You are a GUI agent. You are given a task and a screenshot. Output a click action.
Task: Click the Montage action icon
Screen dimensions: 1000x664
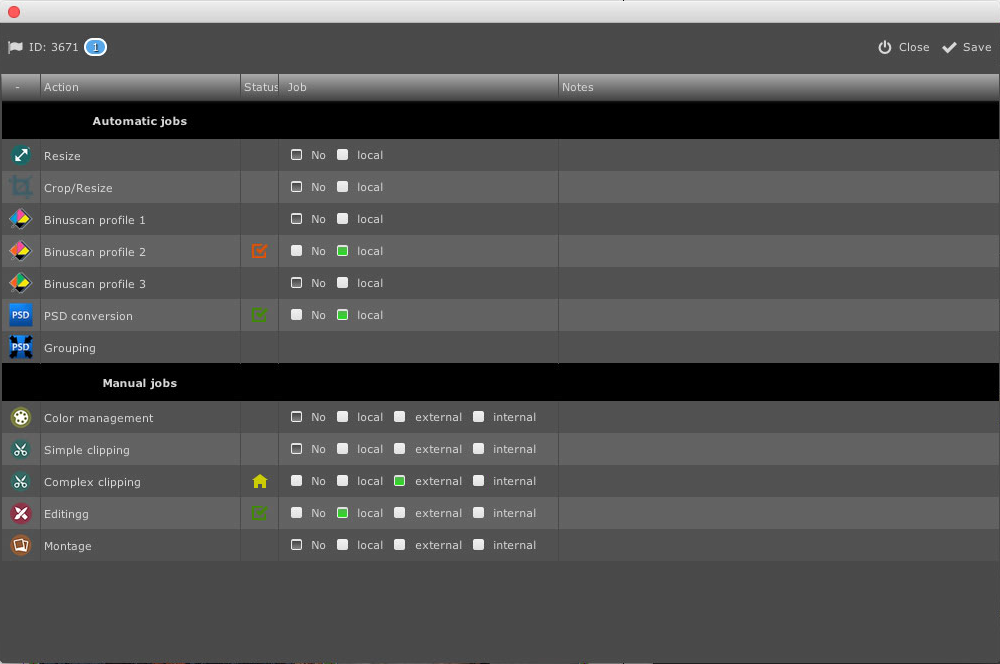click(x=21, y=545)
